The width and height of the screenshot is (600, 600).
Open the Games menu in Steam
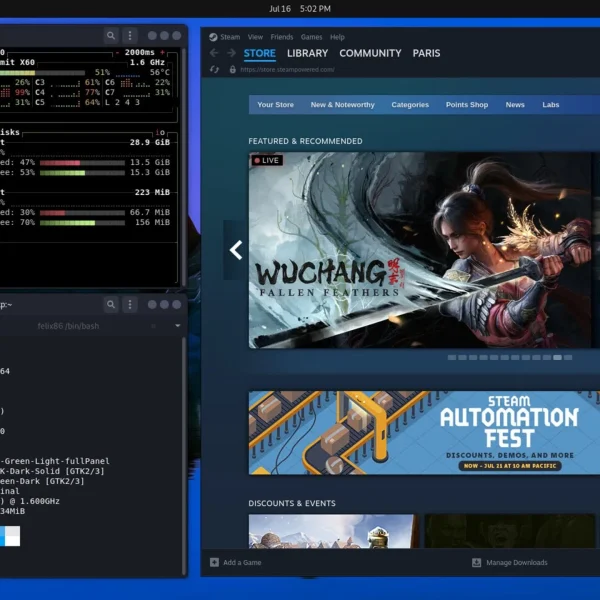click(x=311, y=37)
